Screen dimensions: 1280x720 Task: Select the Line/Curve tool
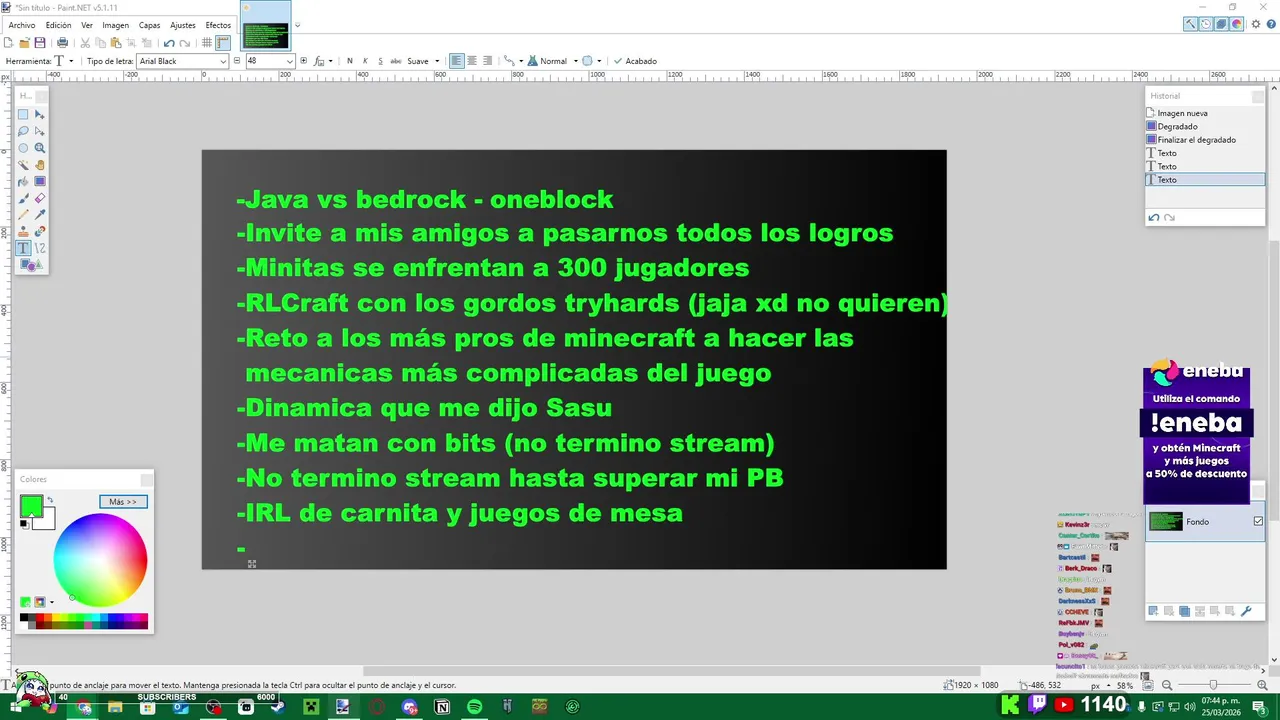point(40,248)
